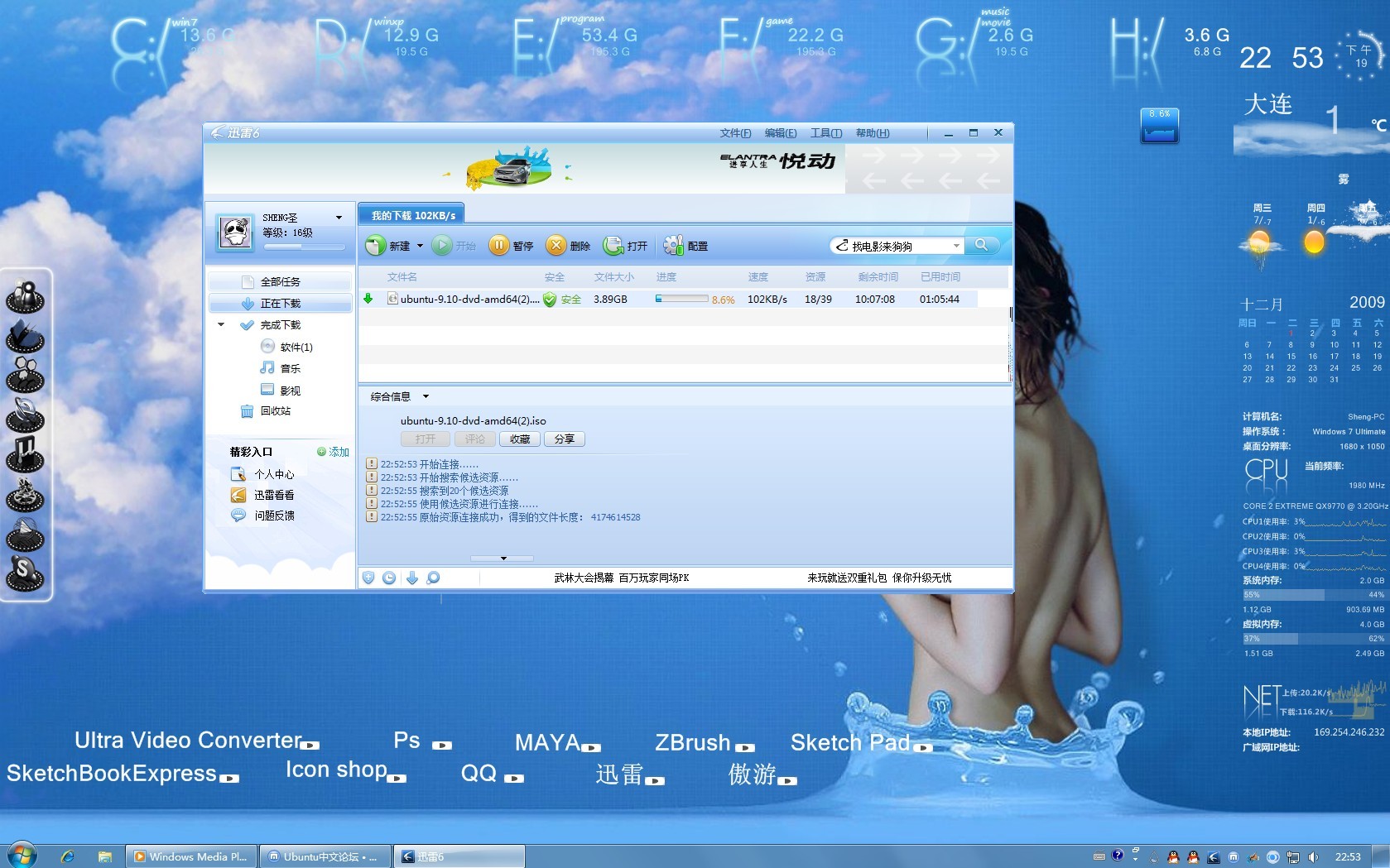Click the 开始 (Start) toolbar button

click(455, 246)
